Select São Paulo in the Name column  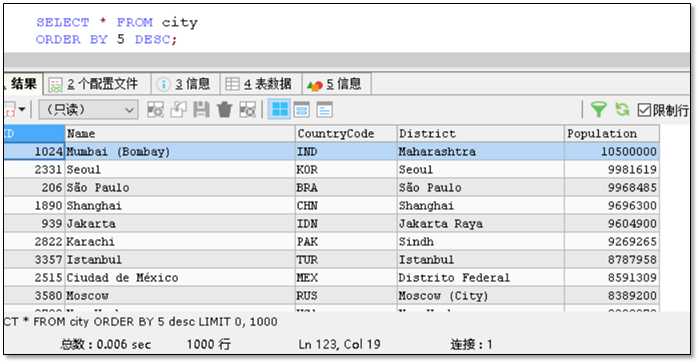click(x=180, y=188)
